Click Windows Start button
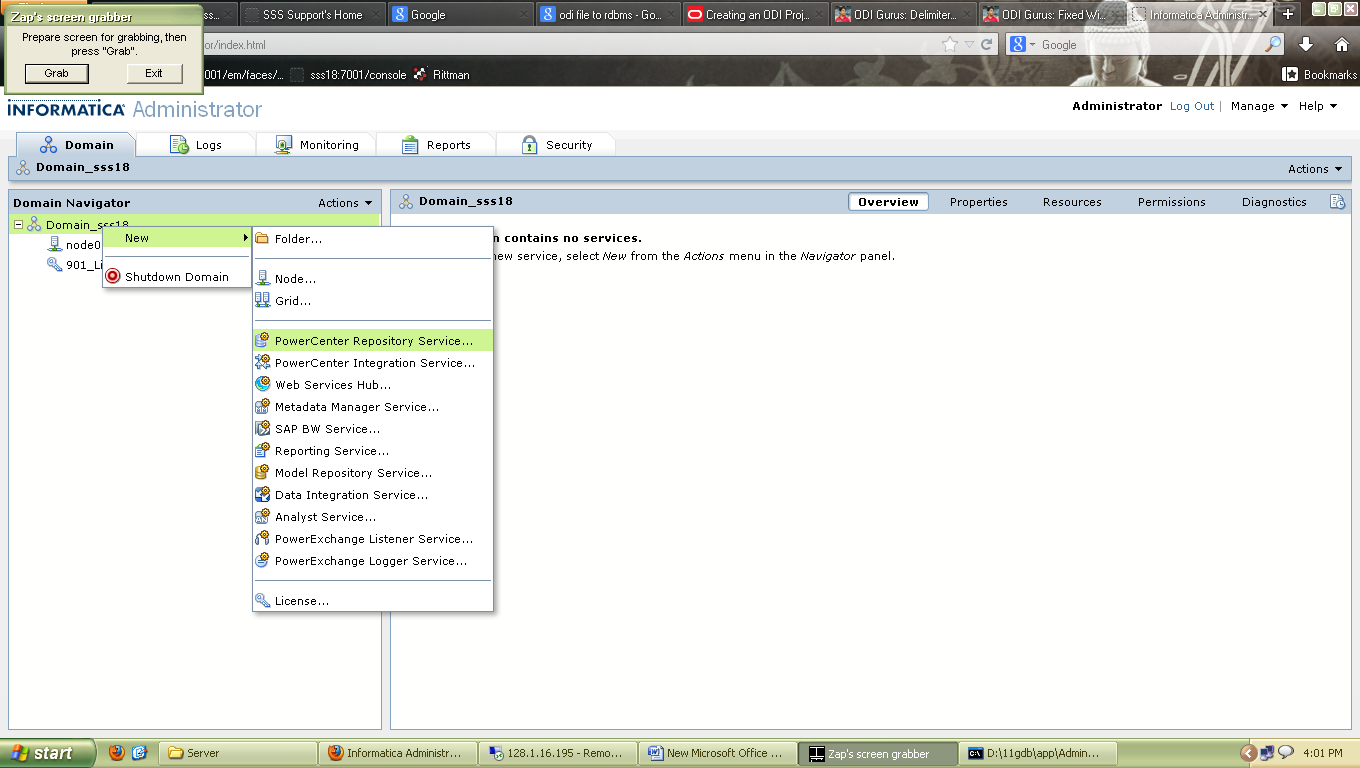This screenshot has width=1360, height=768. (x=47, y=753)
